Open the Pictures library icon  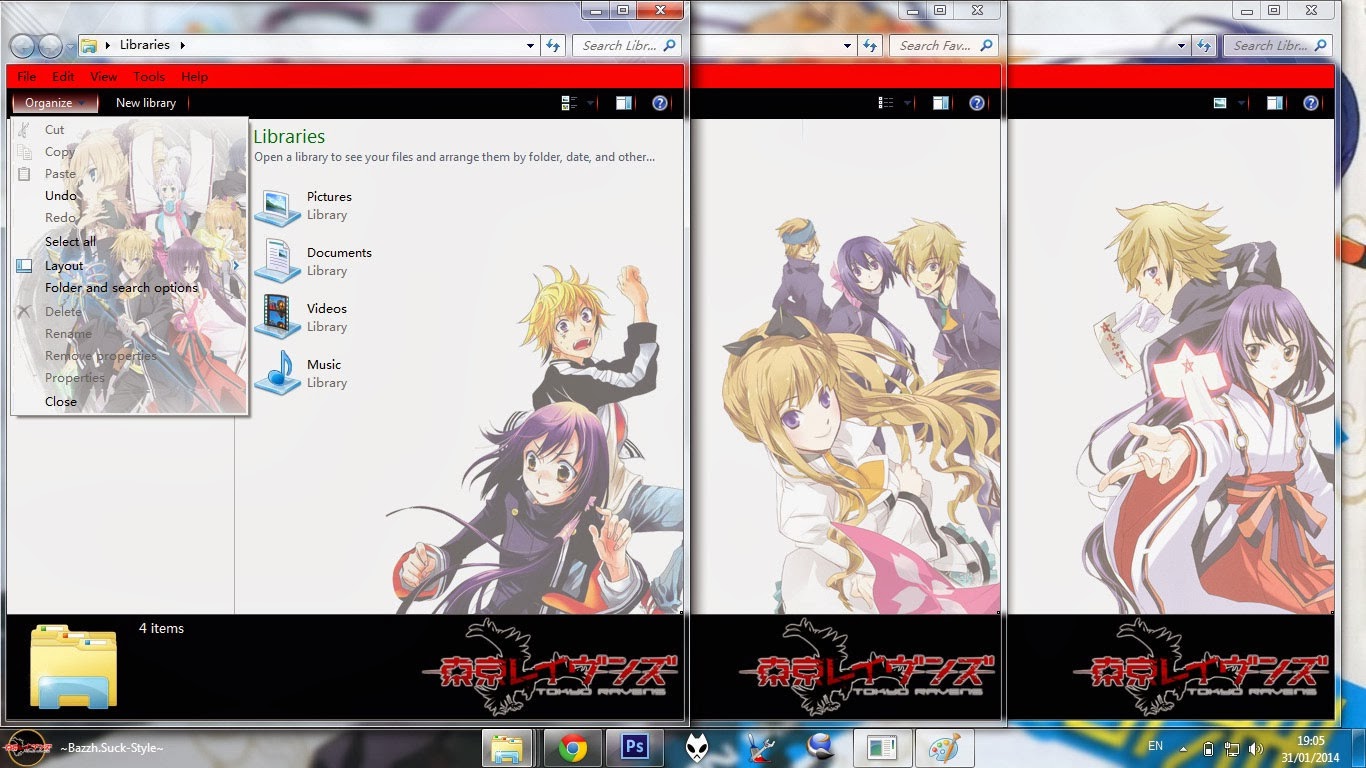[277, 206]
